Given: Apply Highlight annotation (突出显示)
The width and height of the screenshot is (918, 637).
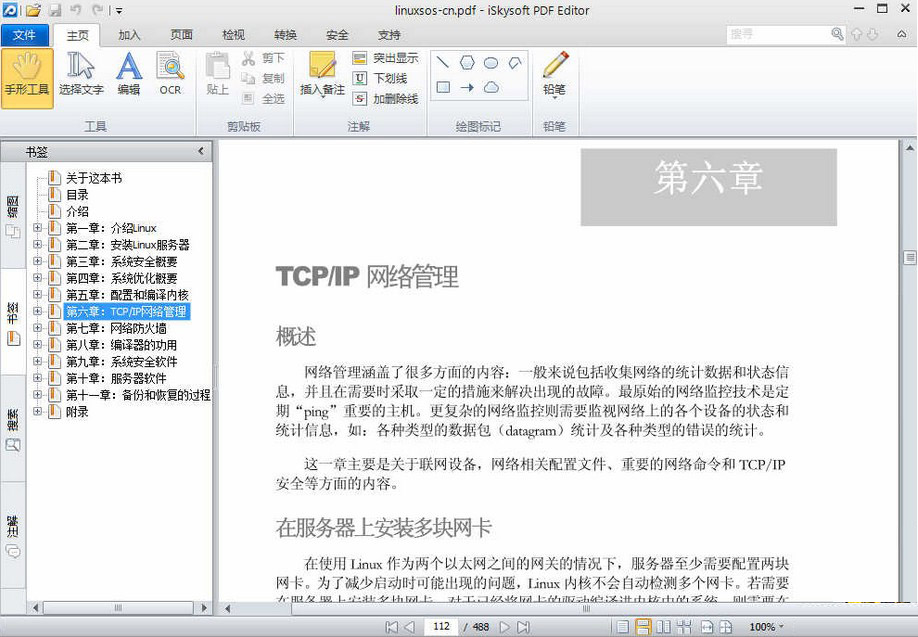Looking at the screenshot, I should tap(385, 58).
